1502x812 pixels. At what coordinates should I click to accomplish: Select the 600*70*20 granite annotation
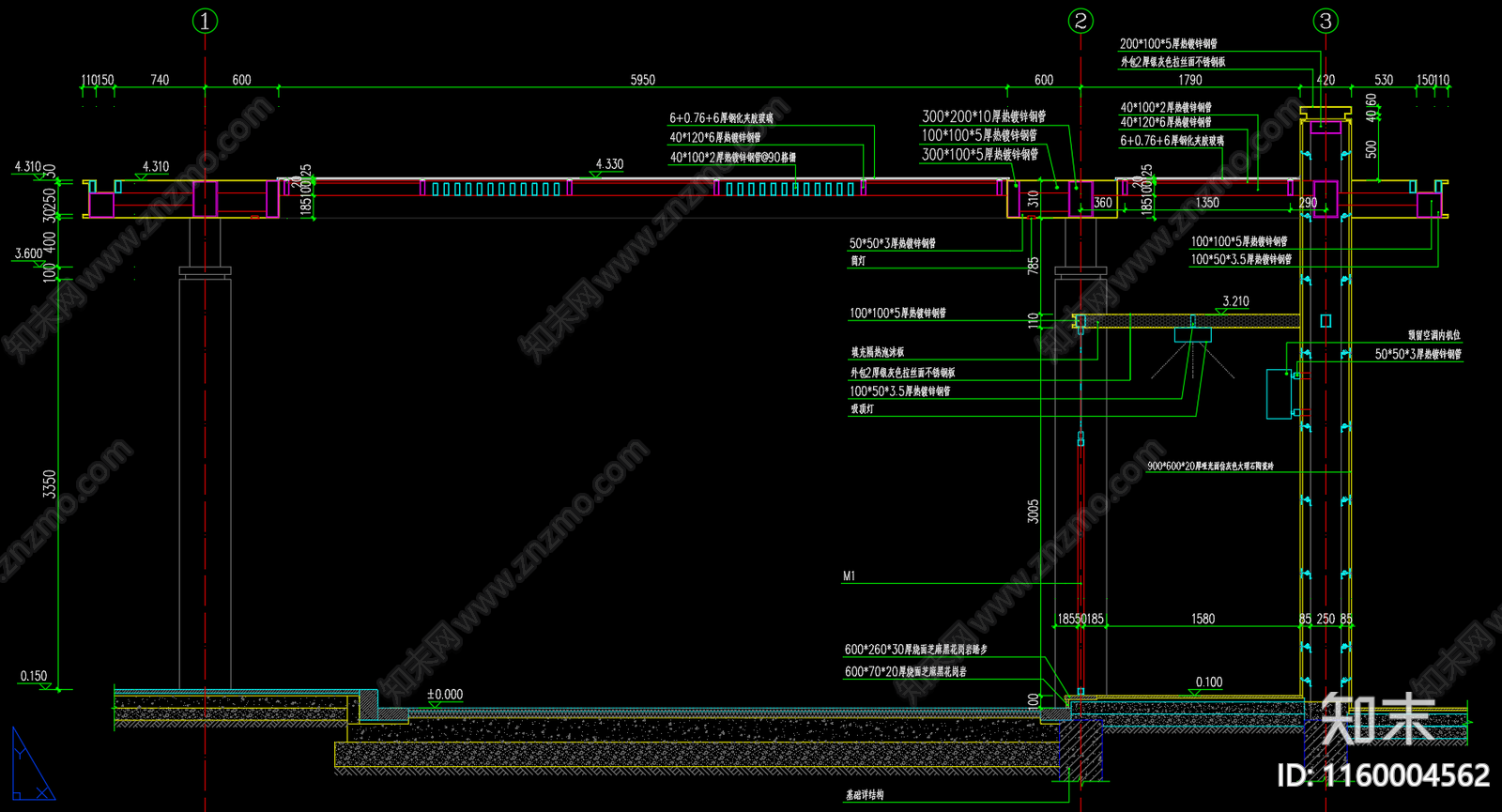(906, 672)
